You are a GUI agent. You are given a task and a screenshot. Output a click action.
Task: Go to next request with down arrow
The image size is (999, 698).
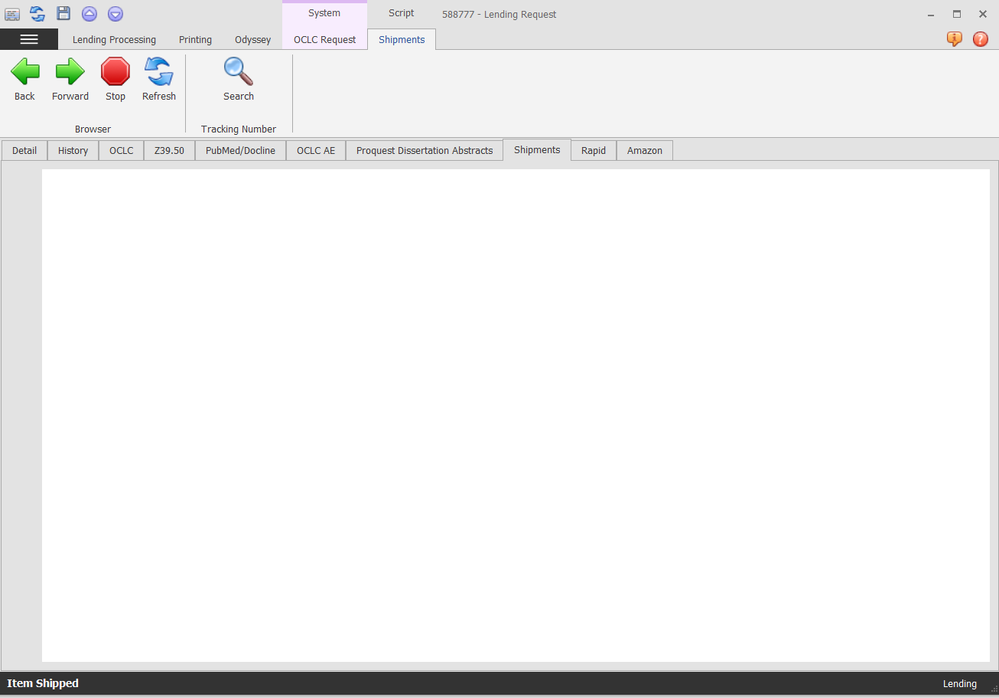coord(115,14)
